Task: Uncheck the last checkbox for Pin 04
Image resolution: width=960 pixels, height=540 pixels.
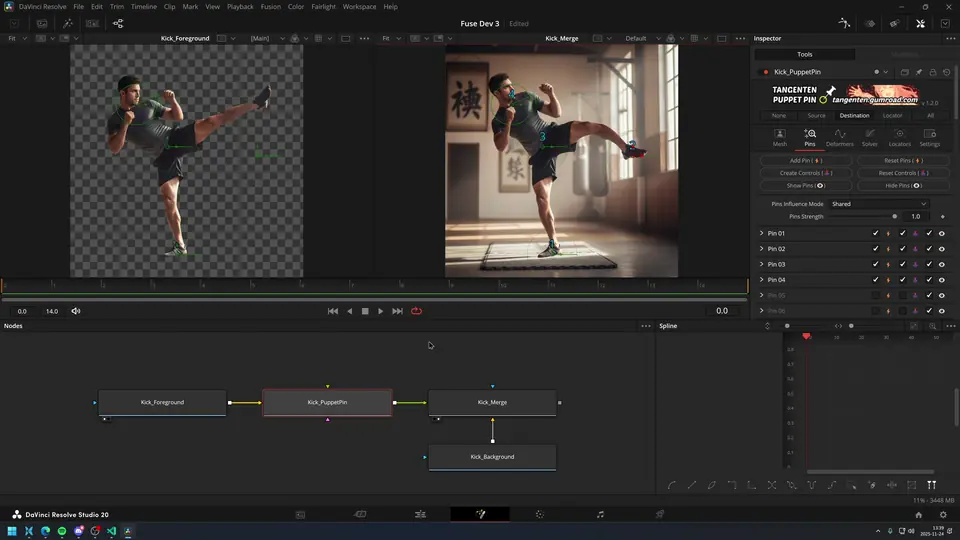Action: coord(929,280)
